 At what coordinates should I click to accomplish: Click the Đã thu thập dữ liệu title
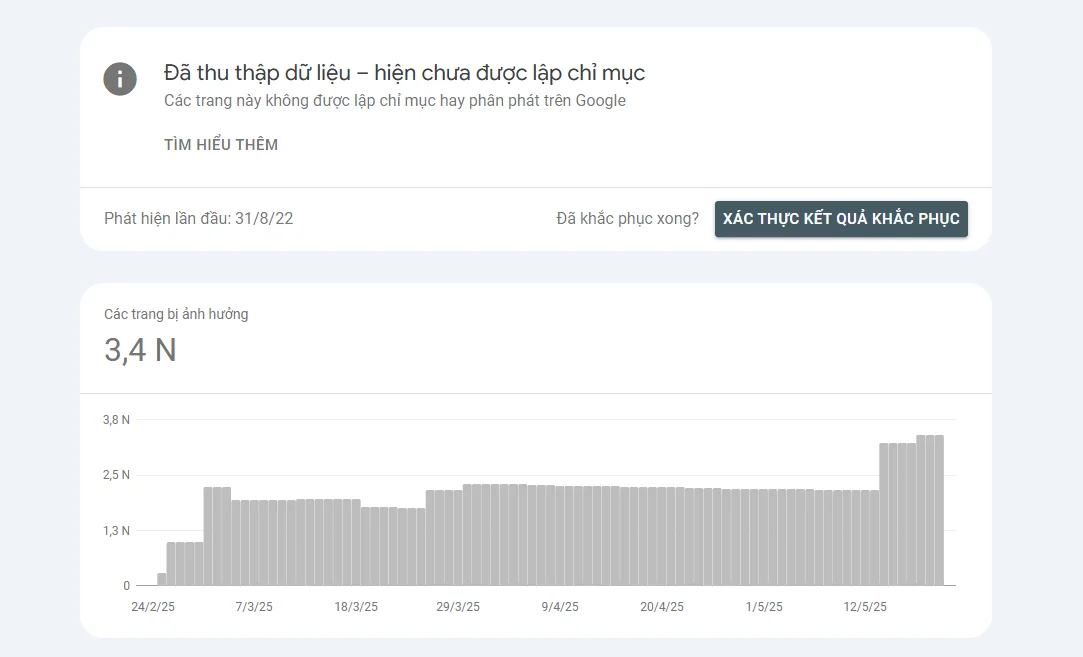point(405,73)
